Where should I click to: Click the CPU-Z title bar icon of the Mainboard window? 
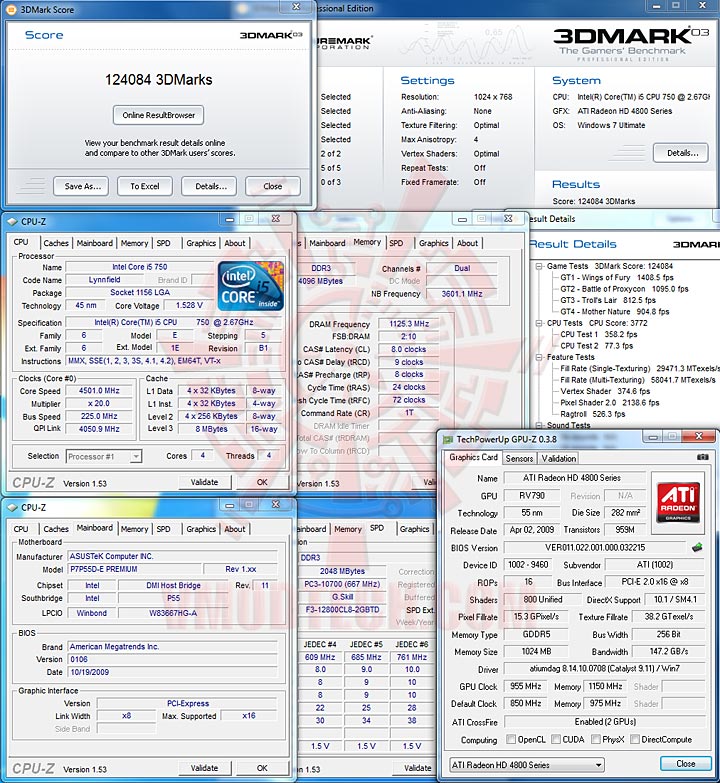tap(12, 507)
